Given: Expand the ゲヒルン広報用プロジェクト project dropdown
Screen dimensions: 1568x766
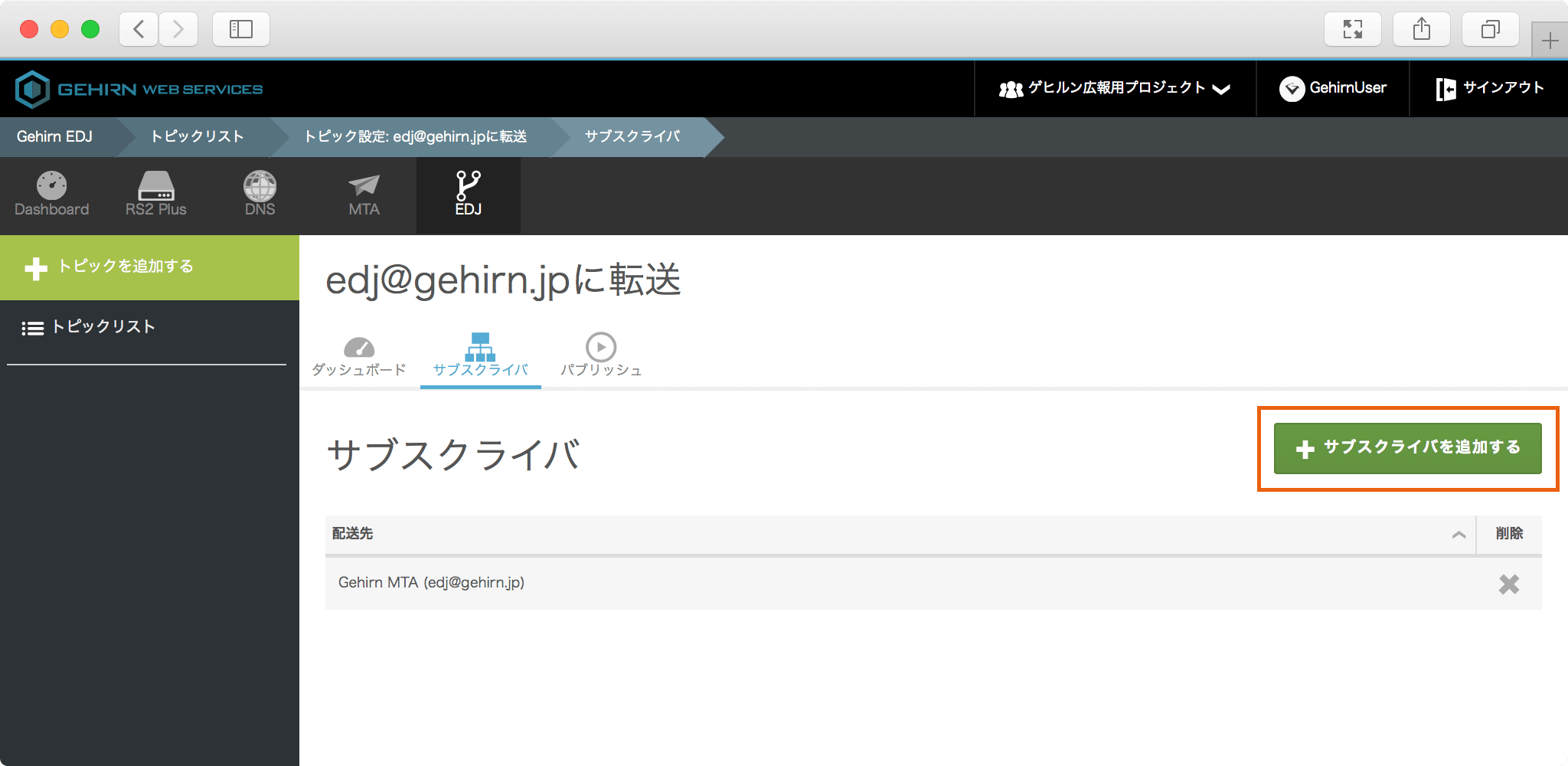Looking at the screenshot, I should click(1114, 89).
